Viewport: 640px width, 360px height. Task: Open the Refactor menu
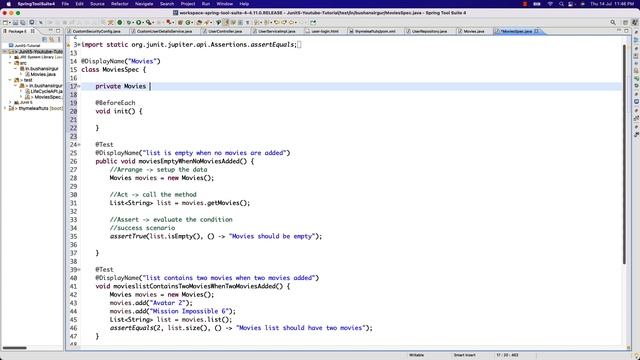(120, 4)
